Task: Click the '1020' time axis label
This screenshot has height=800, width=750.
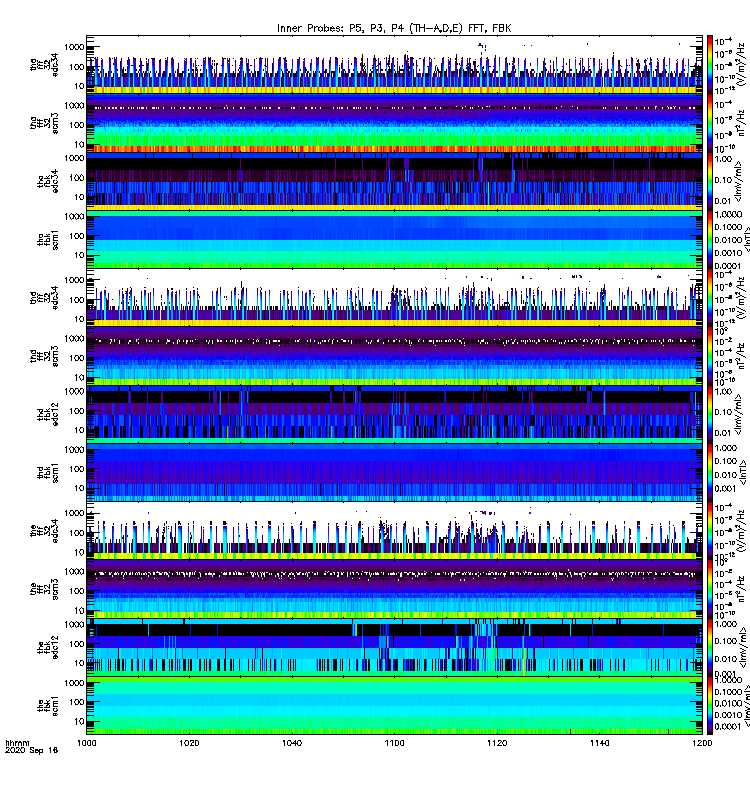Action: [189, 743]
